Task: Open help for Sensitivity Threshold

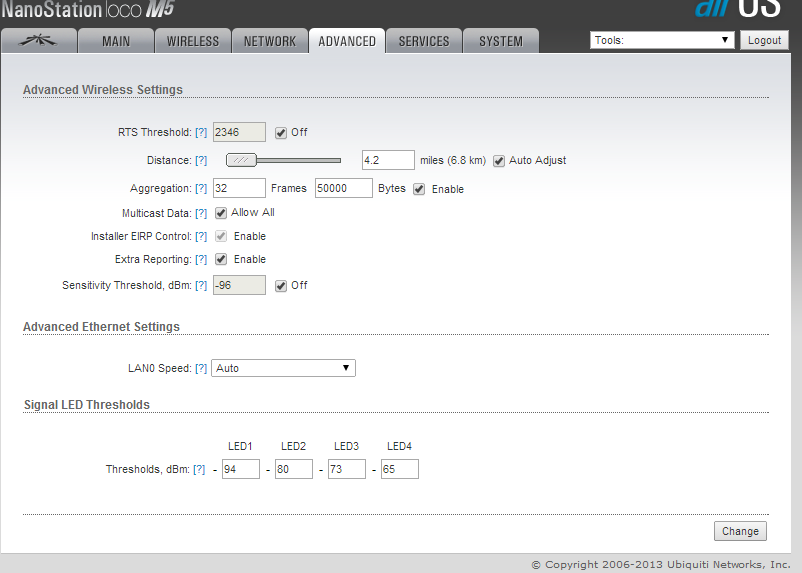Action: [201, 285]
